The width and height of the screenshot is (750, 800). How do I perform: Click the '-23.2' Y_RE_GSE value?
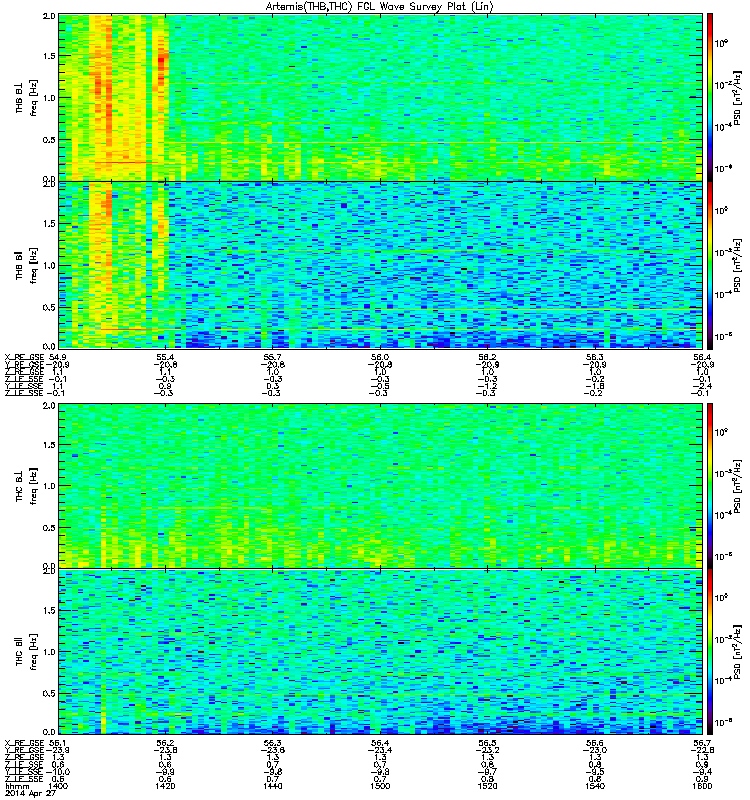488,751
